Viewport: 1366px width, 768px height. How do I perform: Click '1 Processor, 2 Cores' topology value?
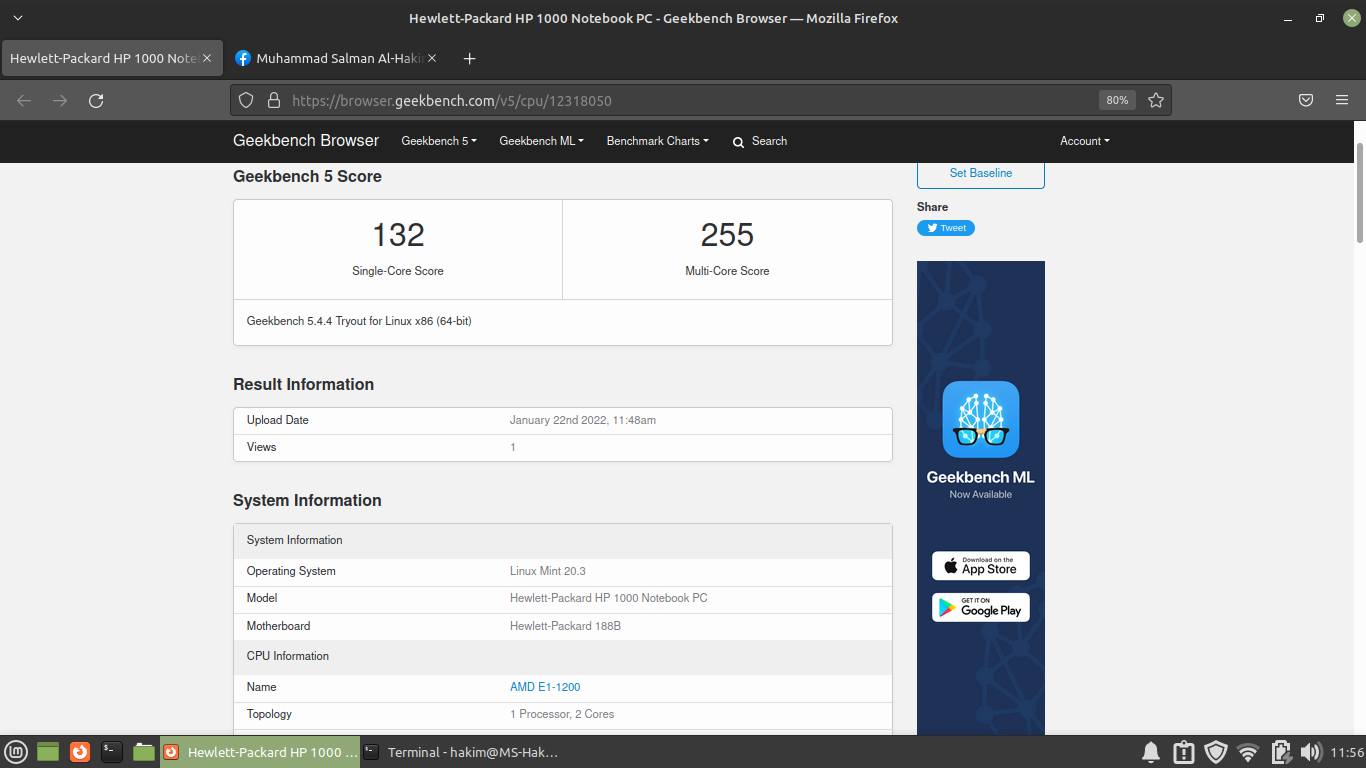[562, 714]
